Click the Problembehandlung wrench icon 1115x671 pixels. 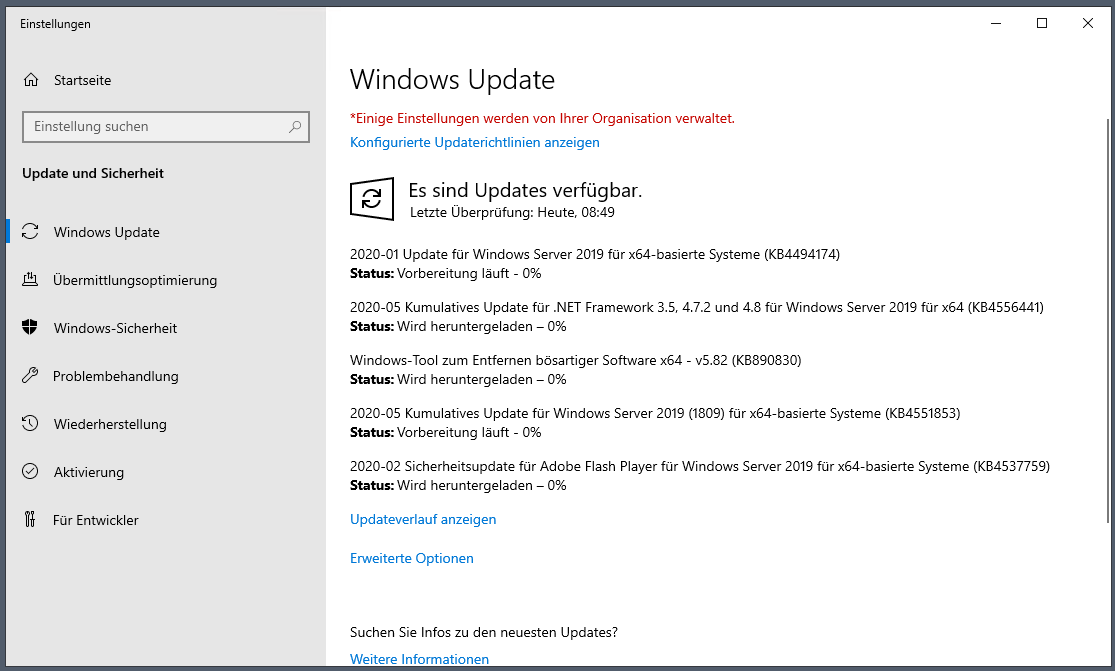click(30, 375)
